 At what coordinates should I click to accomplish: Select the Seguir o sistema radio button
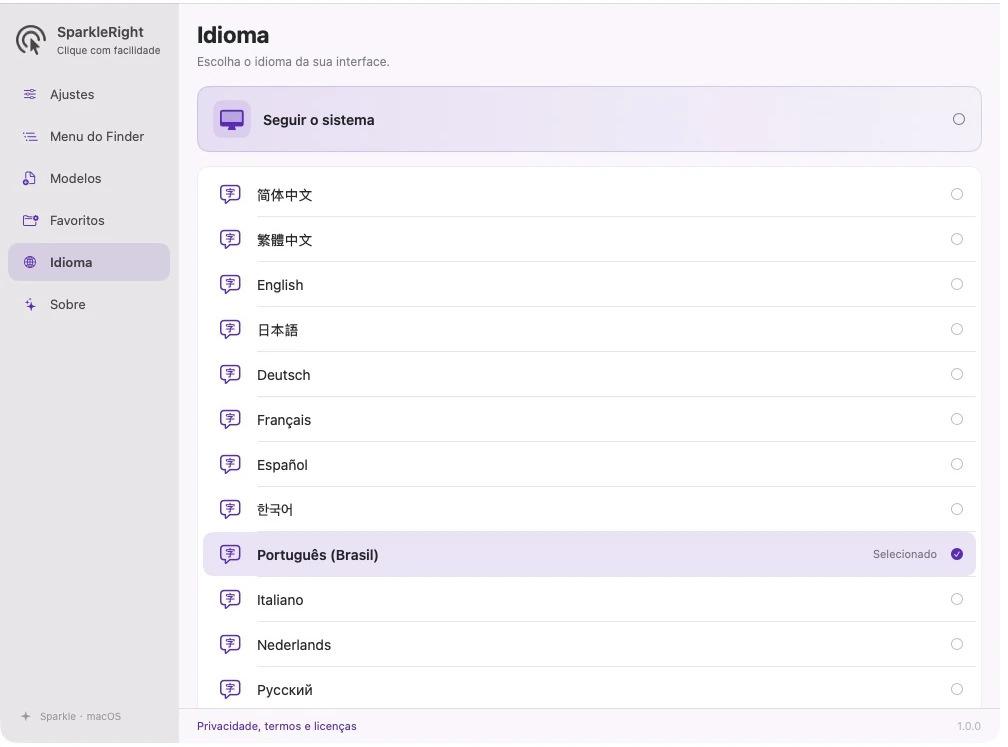pos(958,120)
